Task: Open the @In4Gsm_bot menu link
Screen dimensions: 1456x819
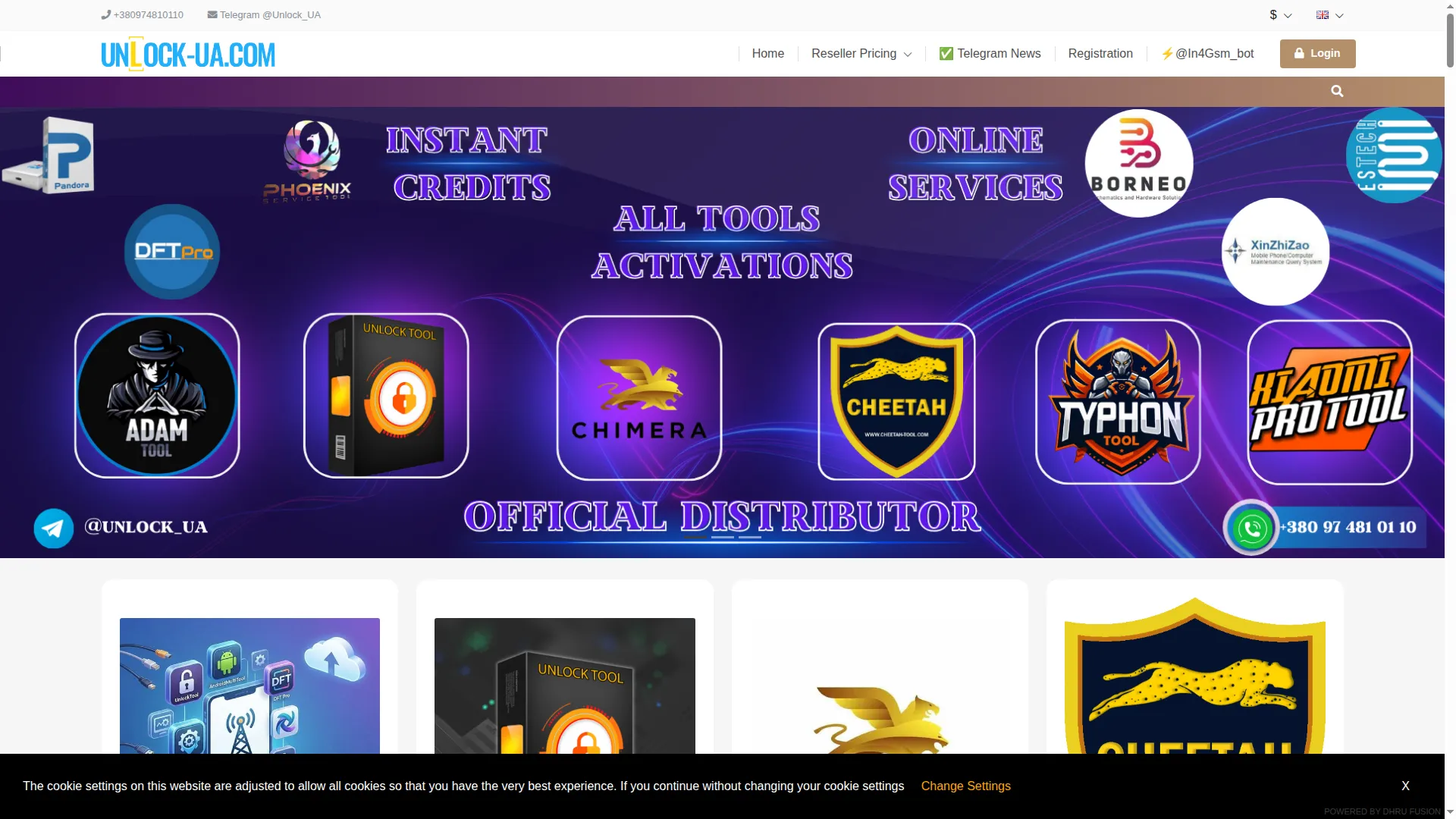Action: point(1207,54)
